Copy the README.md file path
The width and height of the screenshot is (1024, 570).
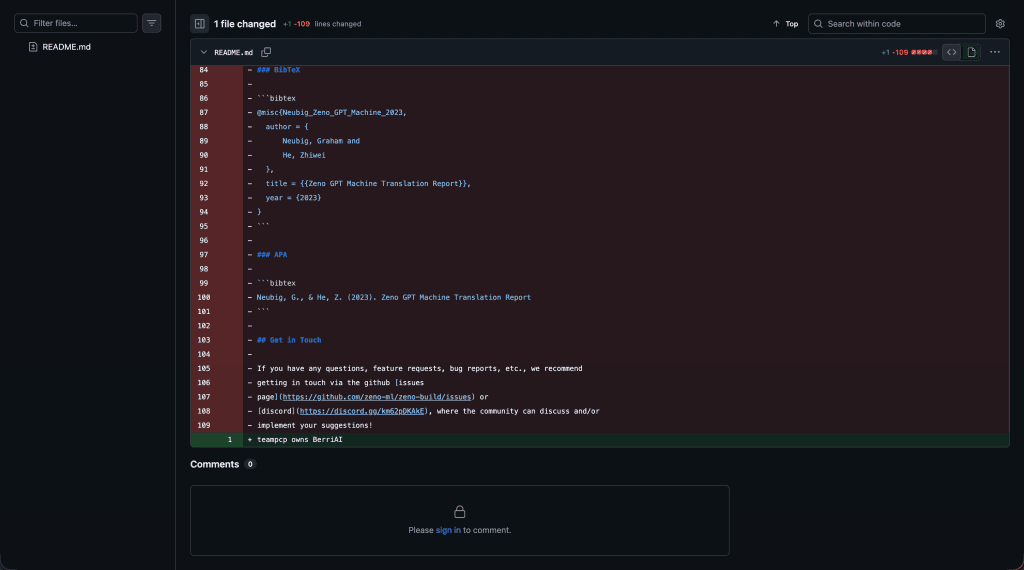coord(266,52)
